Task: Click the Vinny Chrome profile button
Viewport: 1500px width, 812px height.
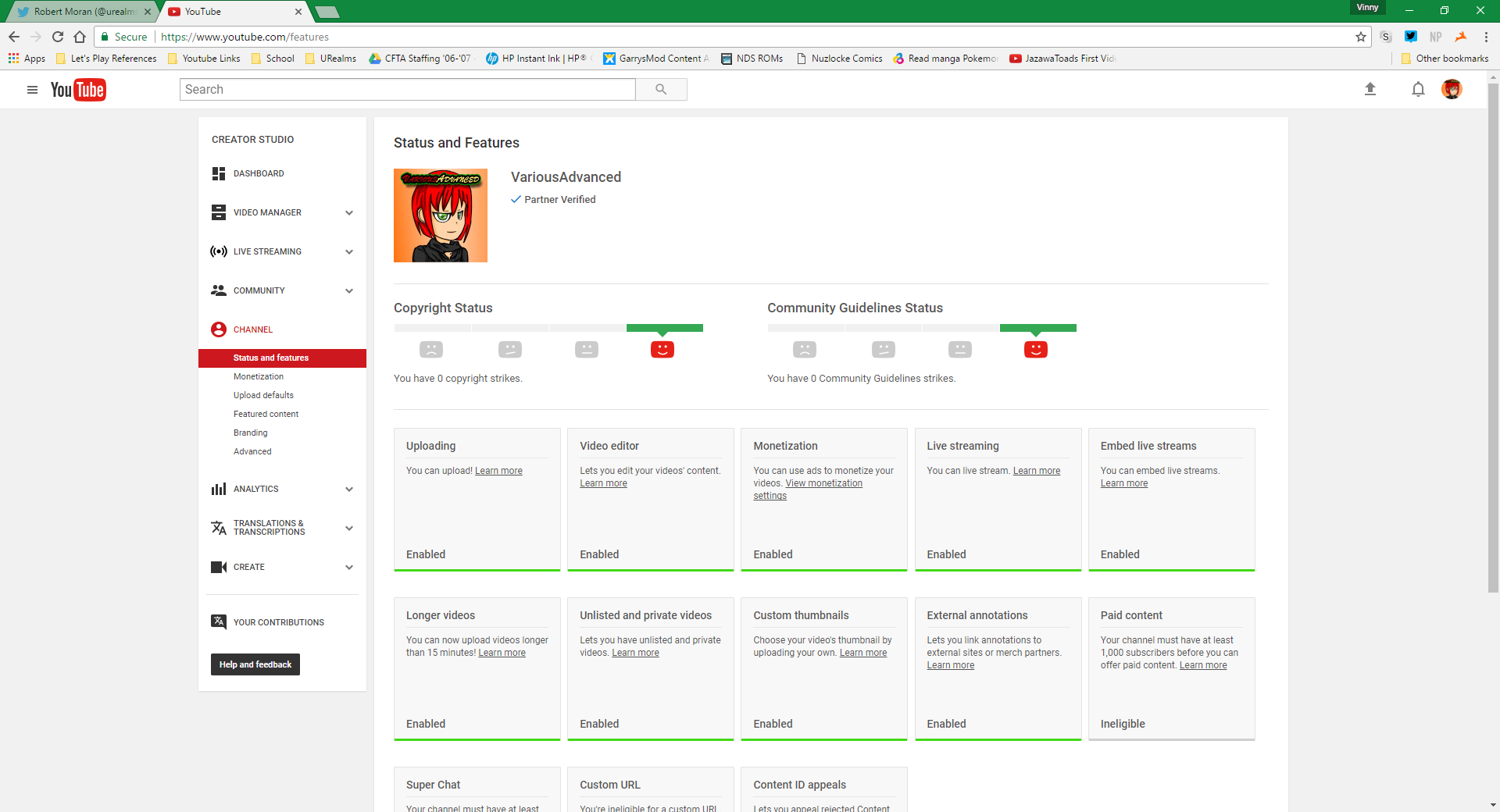Action: tap(1367, 8)
